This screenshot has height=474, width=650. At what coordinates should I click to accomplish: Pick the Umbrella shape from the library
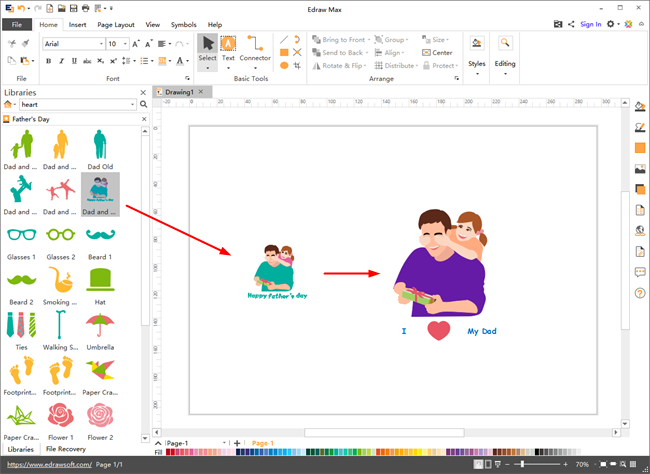pos(99,329)
